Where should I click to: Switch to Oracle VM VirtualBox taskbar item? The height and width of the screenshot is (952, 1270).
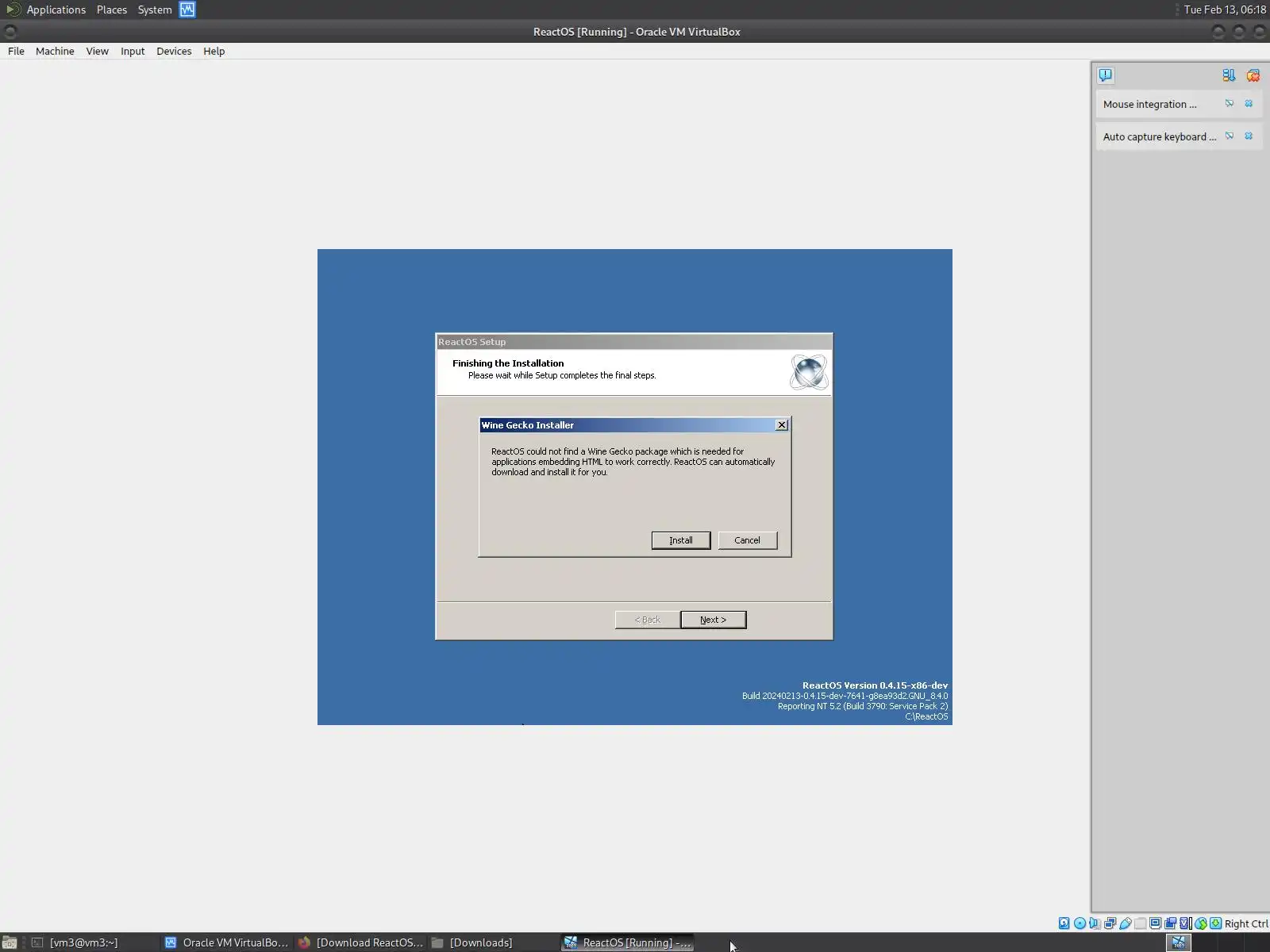227,942
